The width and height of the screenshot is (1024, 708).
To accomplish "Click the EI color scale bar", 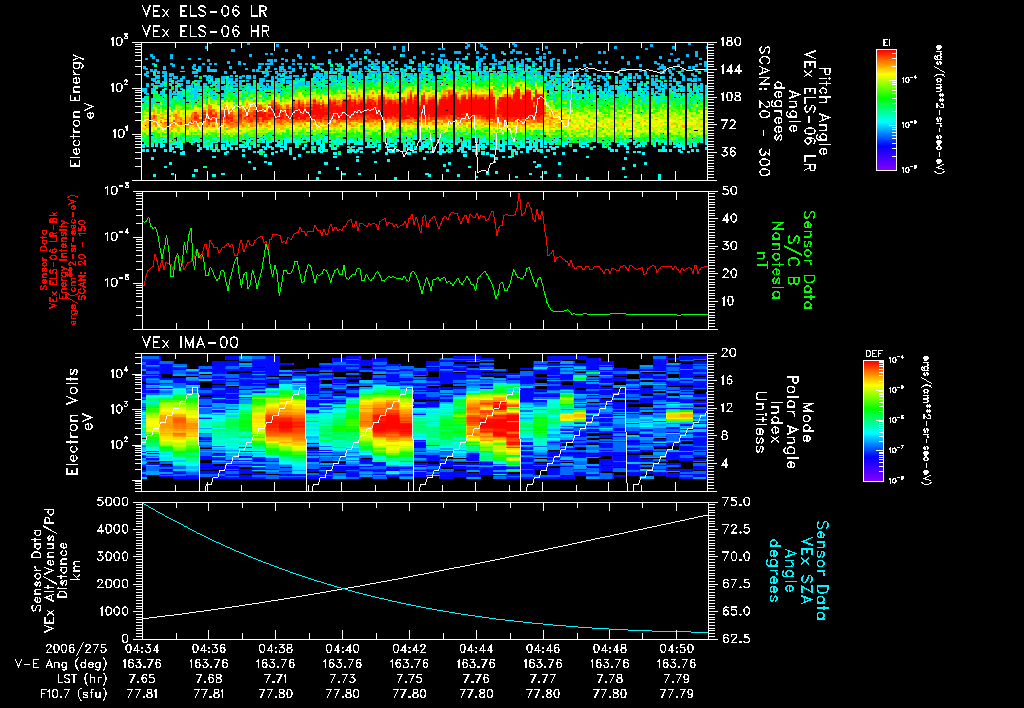I will coord(886,110).
